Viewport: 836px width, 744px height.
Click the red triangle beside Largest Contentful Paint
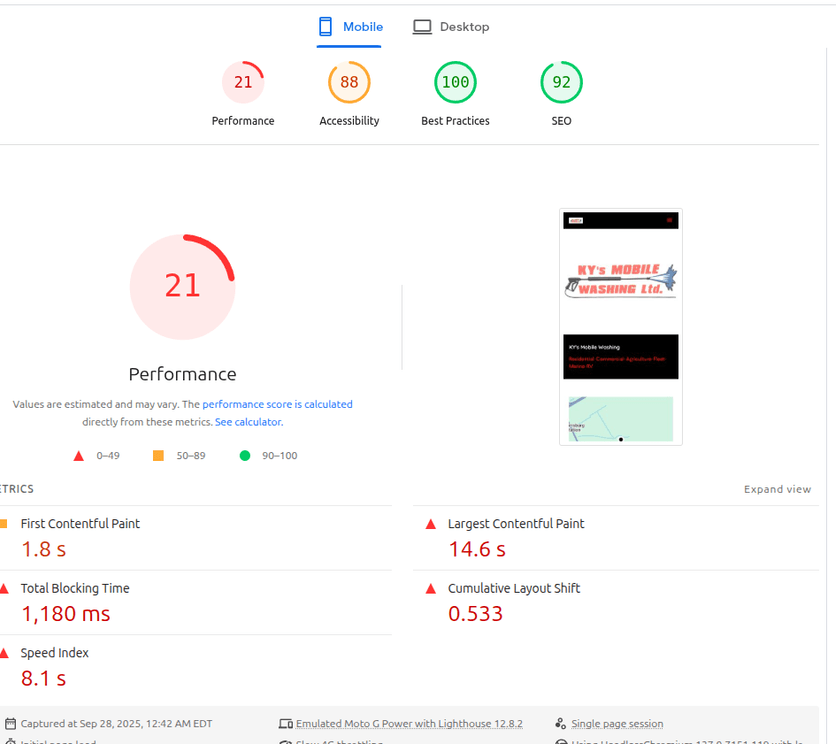pyautogui.click(x=430, y=523)
